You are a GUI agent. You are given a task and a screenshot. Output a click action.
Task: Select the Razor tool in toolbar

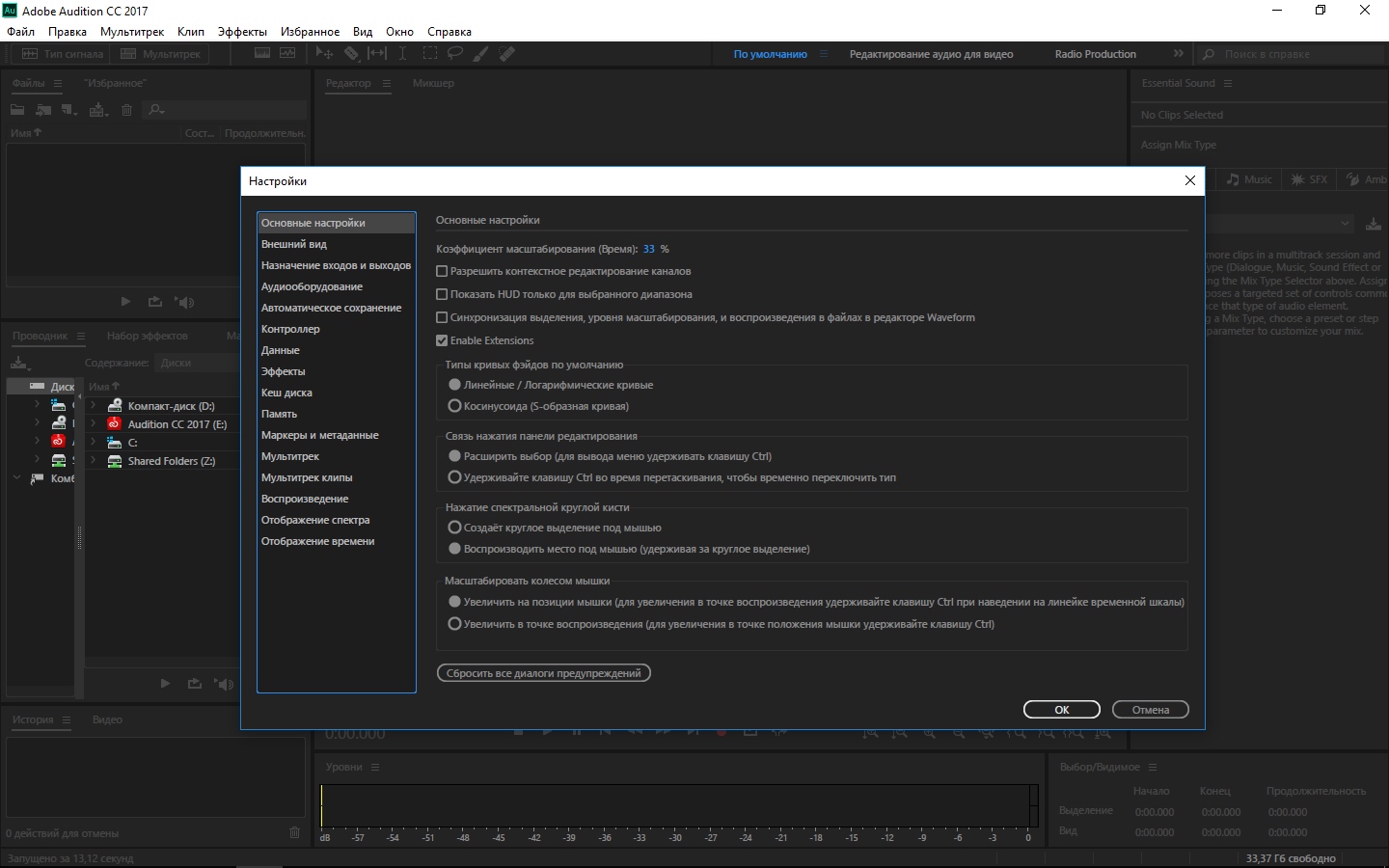tap(351, 54)
